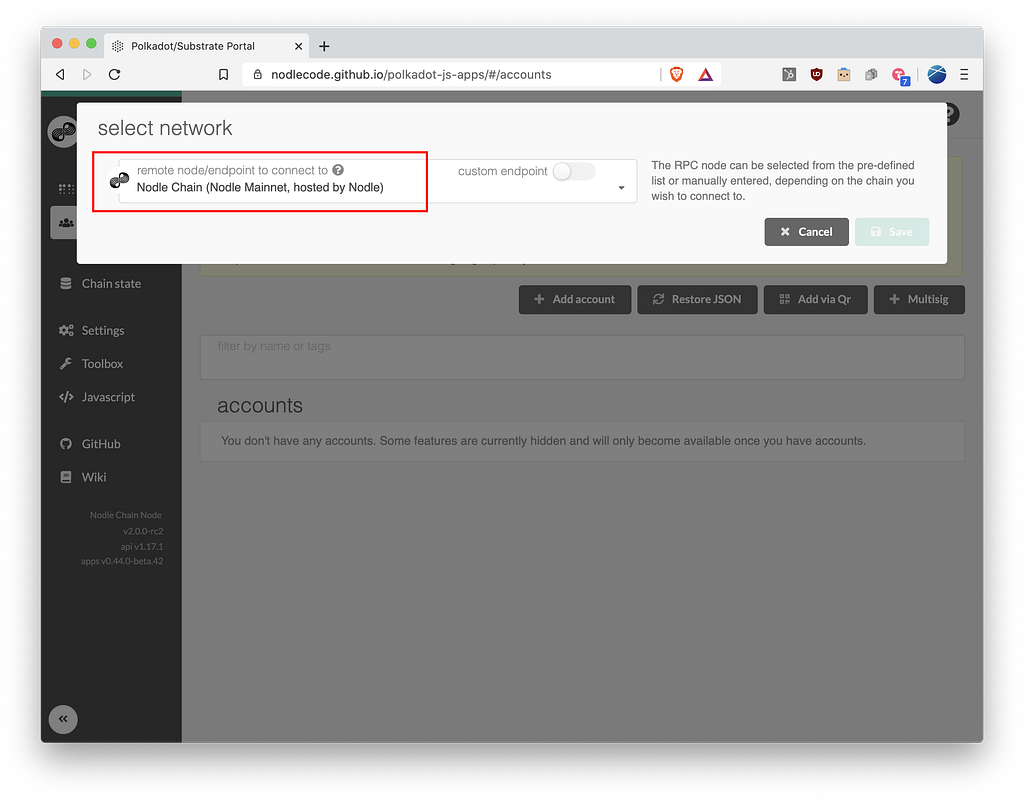
Task: Go back using browser back arrow
Action: coord(60,74)
